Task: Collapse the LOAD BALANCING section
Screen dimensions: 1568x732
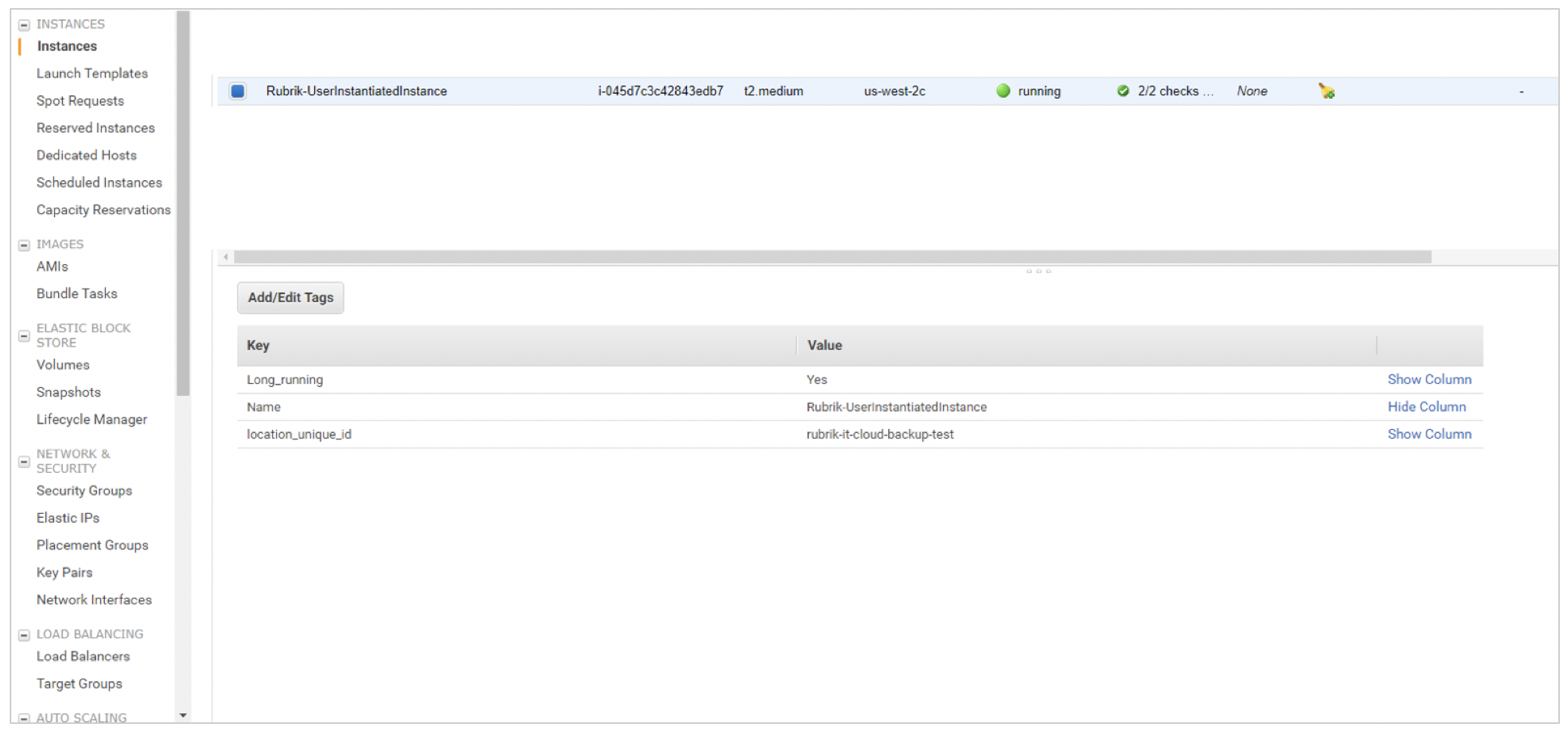Action: point(24,635)
